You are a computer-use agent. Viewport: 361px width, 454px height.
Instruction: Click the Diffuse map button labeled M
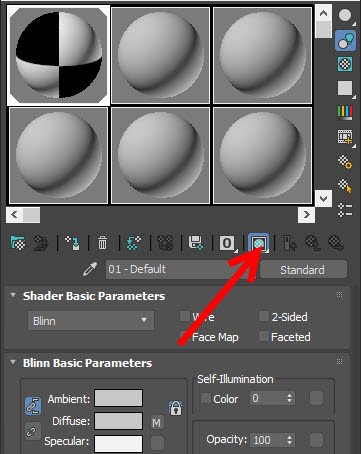pyautogui.click(x=157, y=423)
